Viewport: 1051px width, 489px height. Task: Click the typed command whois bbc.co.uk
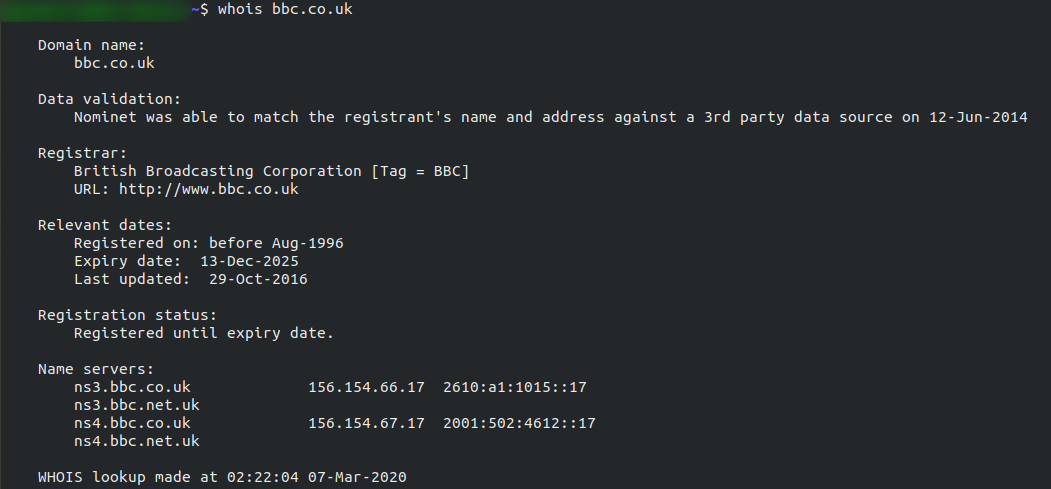click(x=285, y=9)
